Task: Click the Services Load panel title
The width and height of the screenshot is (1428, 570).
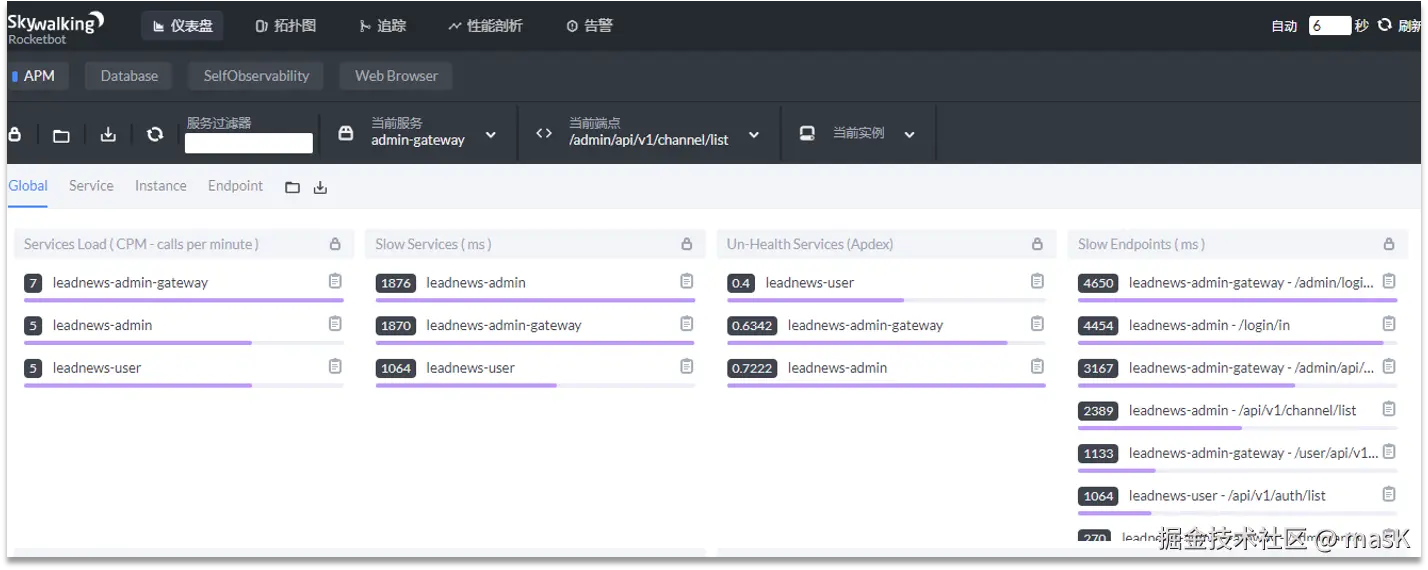Action: [x=141, y=244]
